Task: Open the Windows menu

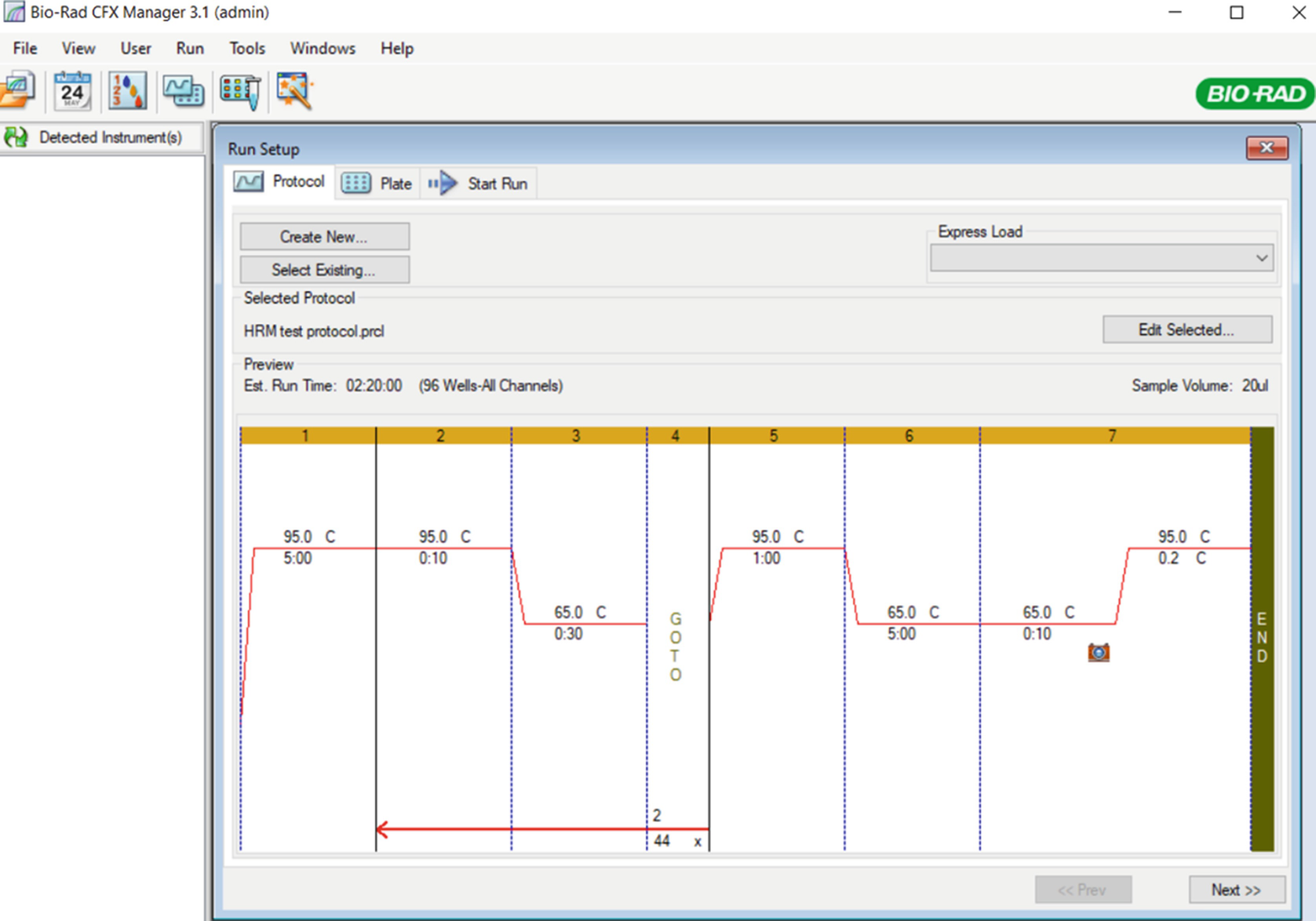Action: 323,49
